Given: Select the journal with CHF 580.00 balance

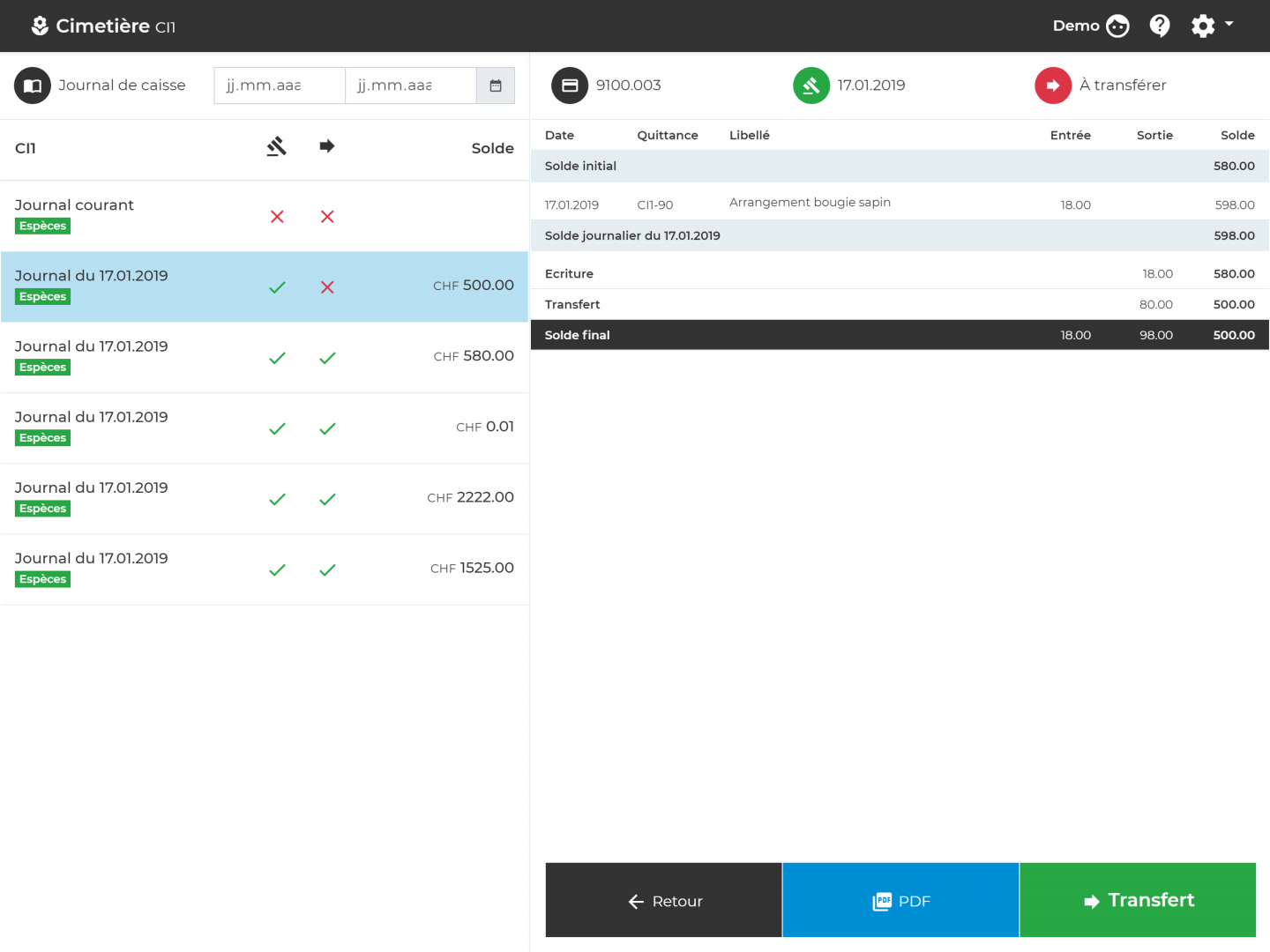Looking at the screenshot, I should [x=265, y=357].
